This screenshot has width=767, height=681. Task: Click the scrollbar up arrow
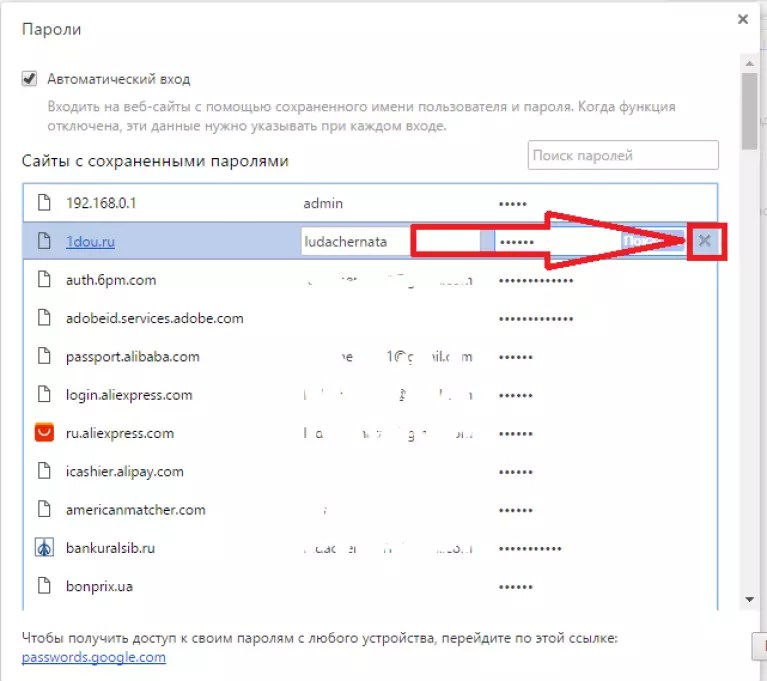tap(749, 63)
